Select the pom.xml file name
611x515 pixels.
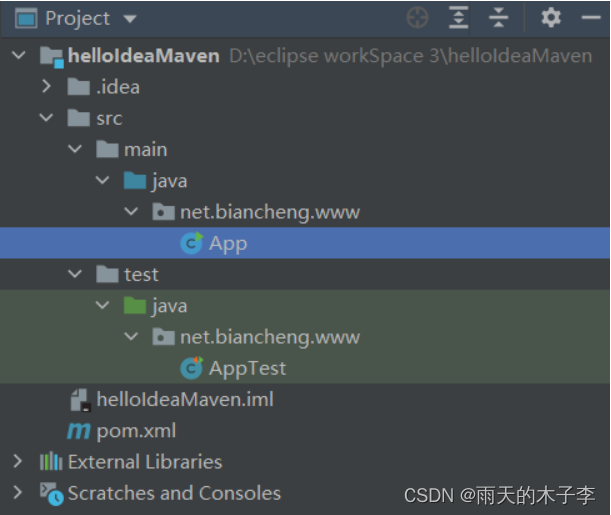(136, 432)
